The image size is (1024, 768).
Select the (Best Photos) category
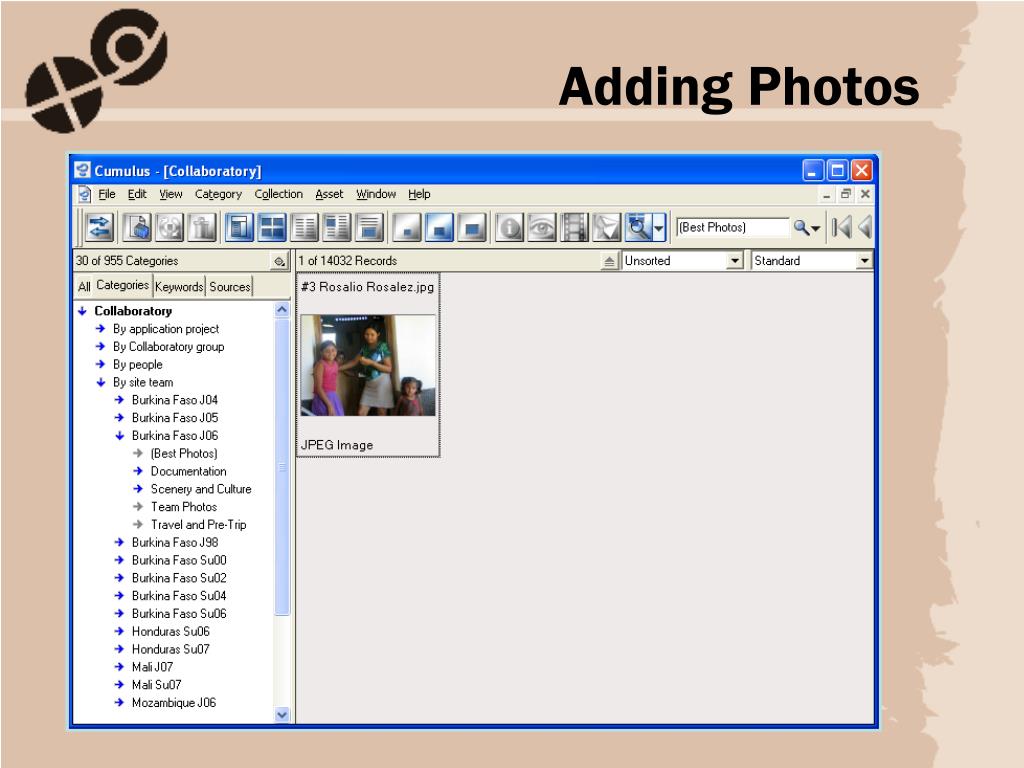tap(184, 453)
